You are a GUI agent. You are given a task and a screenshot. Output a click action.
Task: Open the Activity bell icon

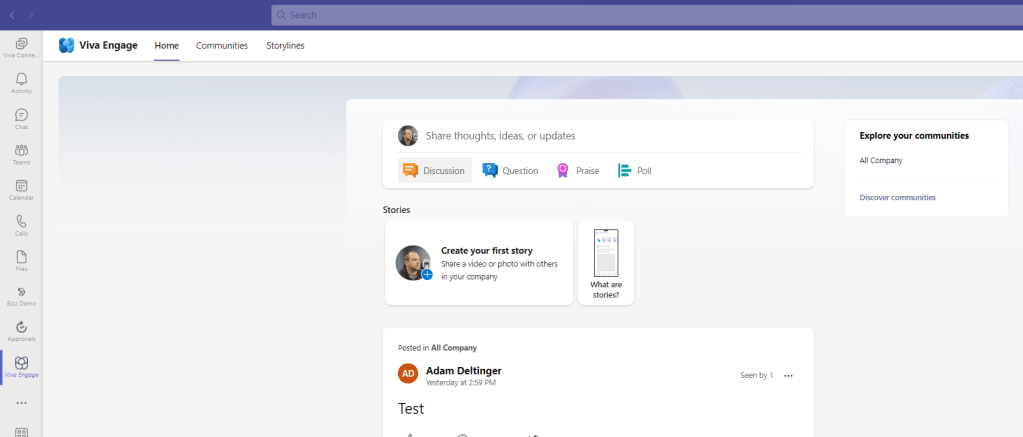[x=21, y=82]
